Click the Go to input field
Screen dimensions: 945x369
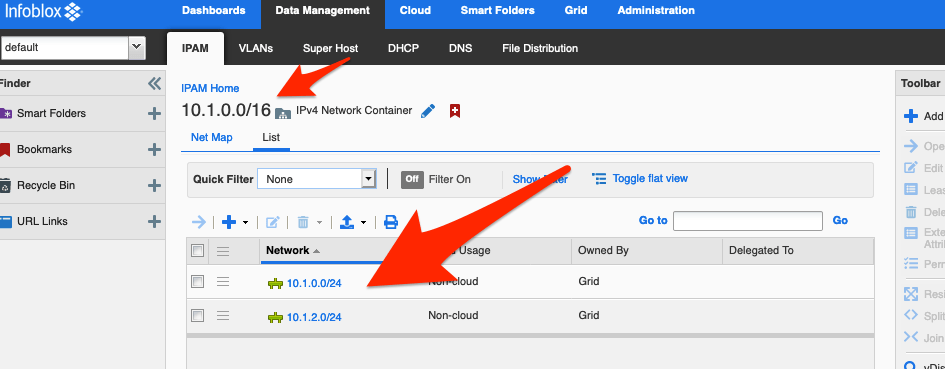point(748,221)
